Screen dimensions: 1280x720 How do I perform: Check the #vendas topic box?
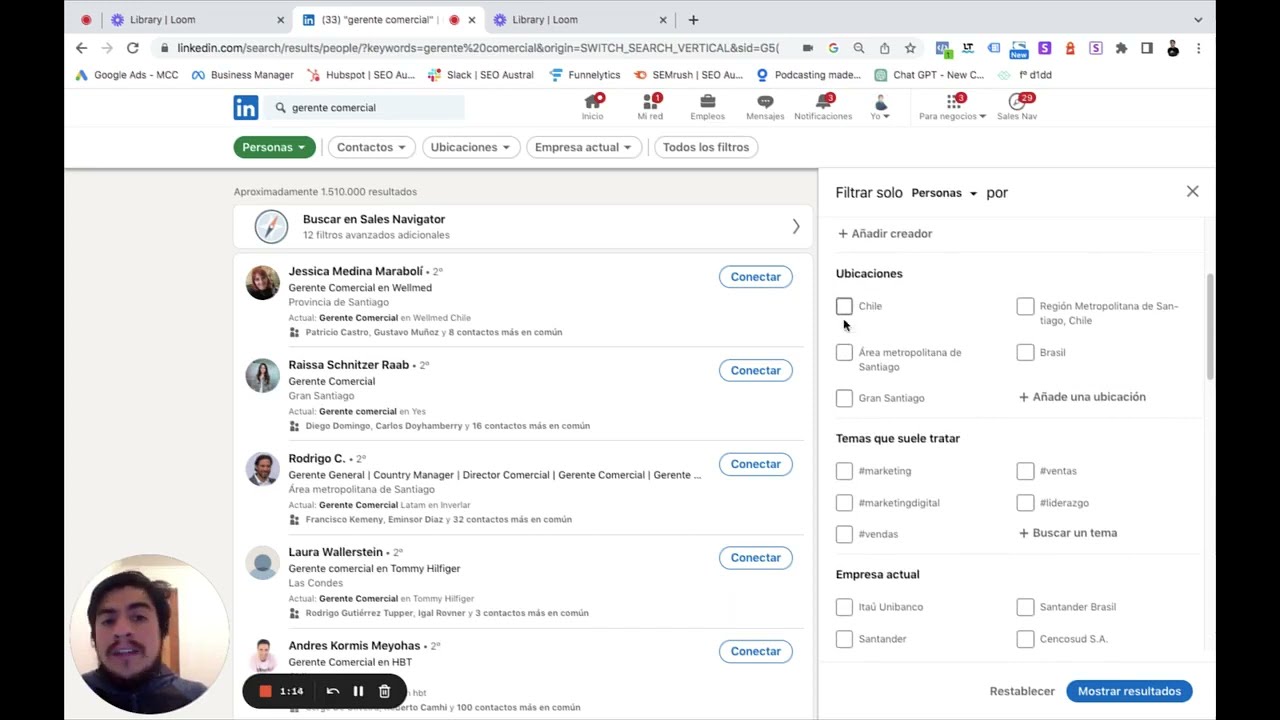click(844, 534)
